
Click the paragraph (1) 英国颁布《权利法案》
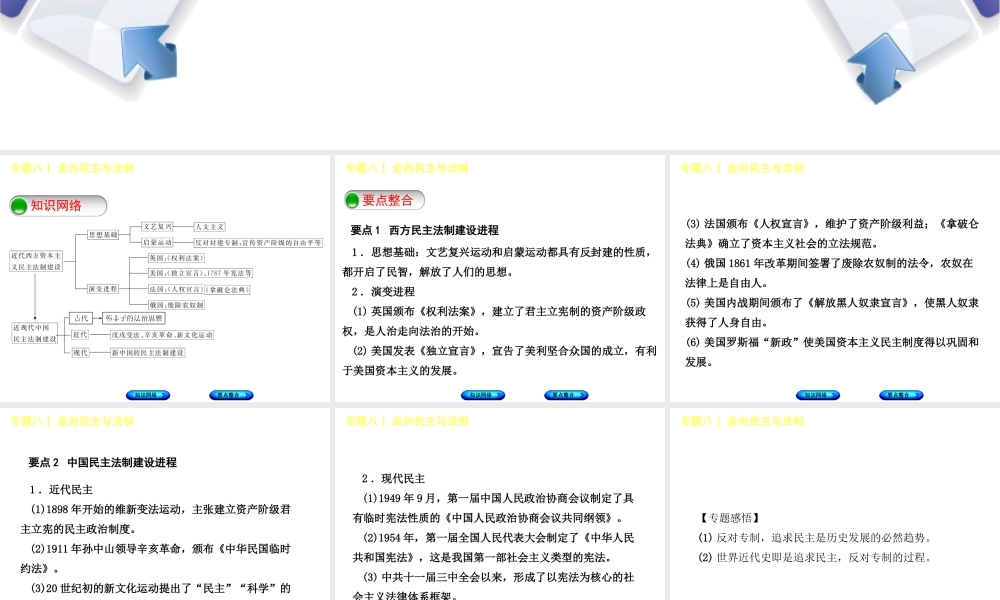point(494,321)
